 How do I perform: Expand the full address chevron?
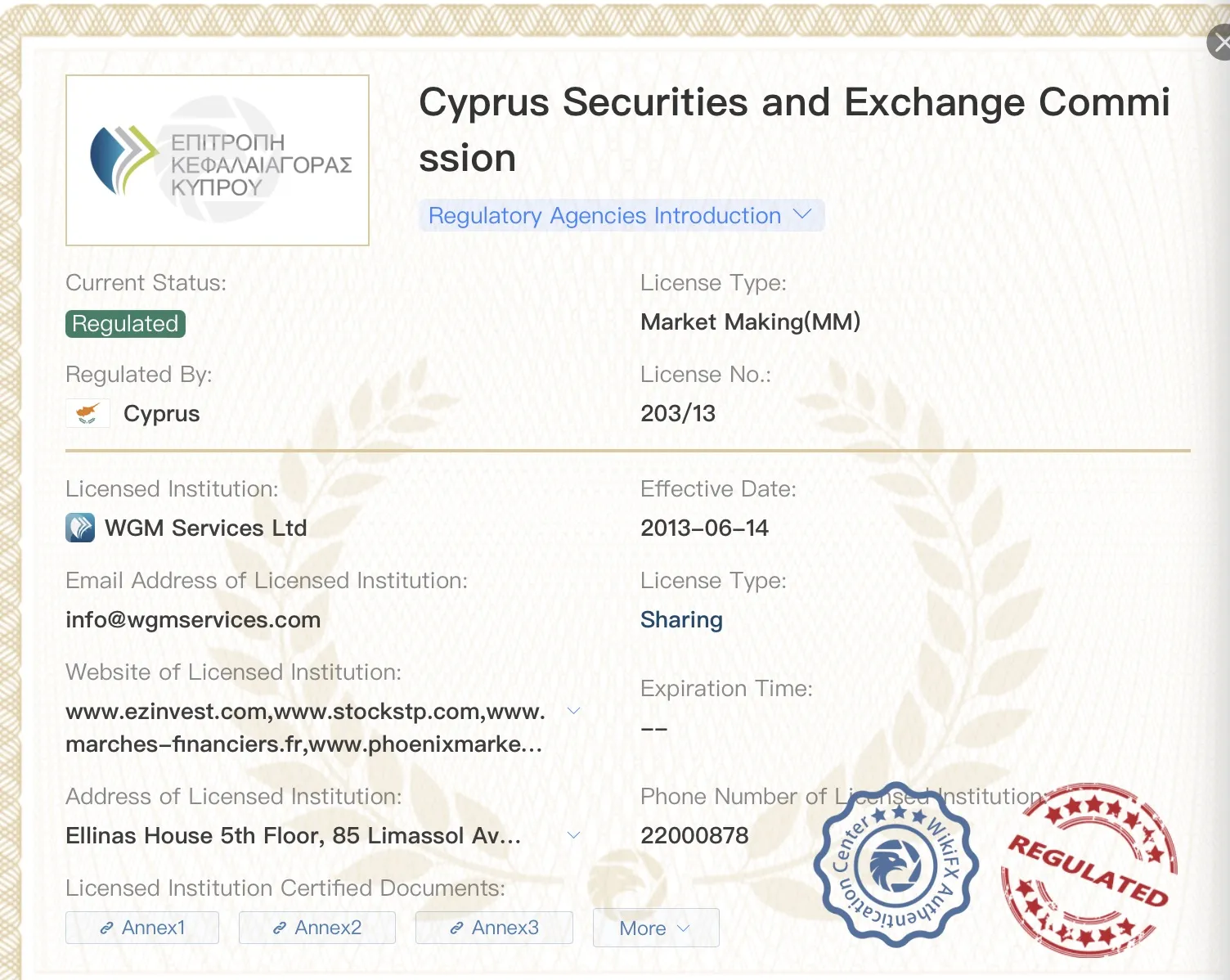click(574, 835)
